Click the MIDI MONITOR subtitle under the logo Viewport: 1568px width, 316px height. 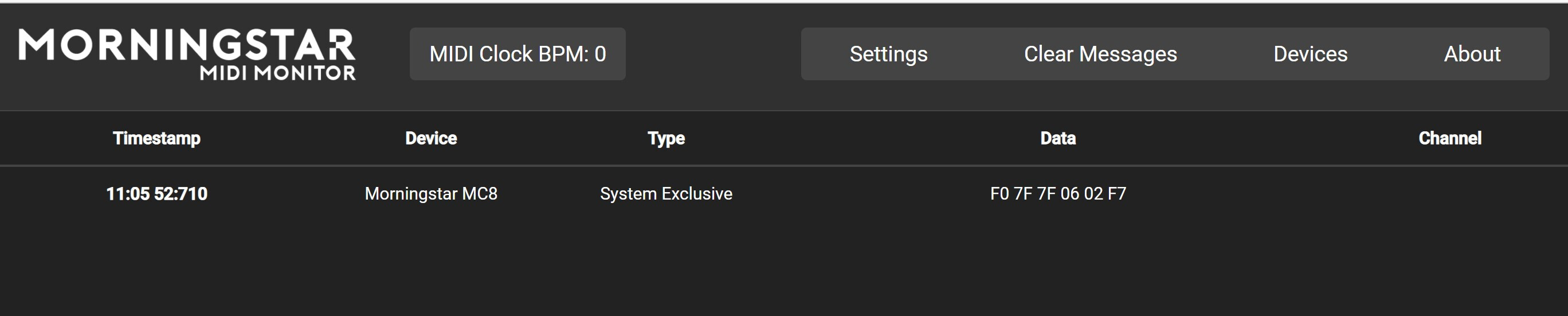tap(277, 73)
